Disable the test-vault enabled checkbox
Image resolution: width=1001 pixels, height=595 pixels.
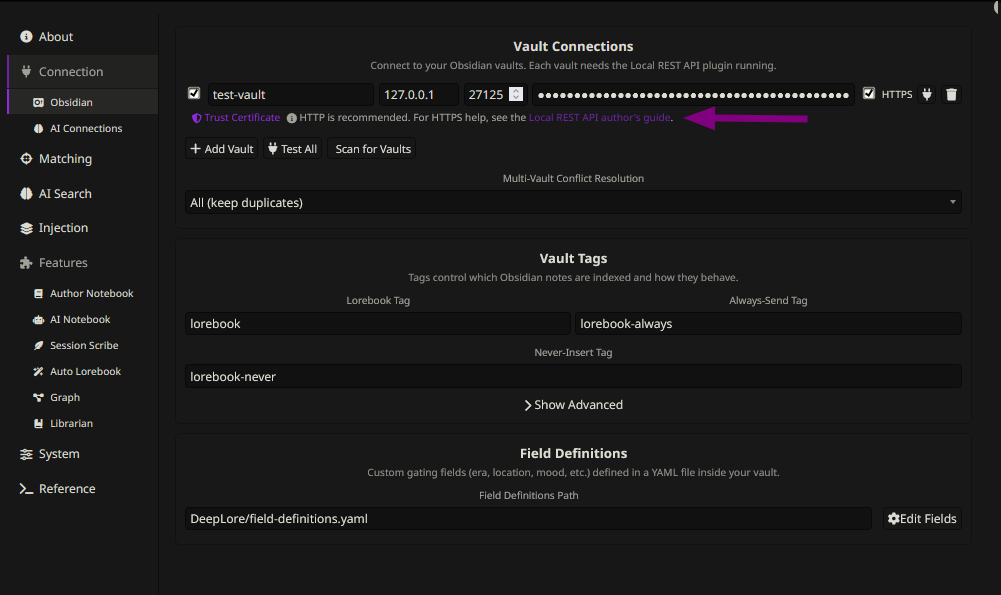coord(194,94)
